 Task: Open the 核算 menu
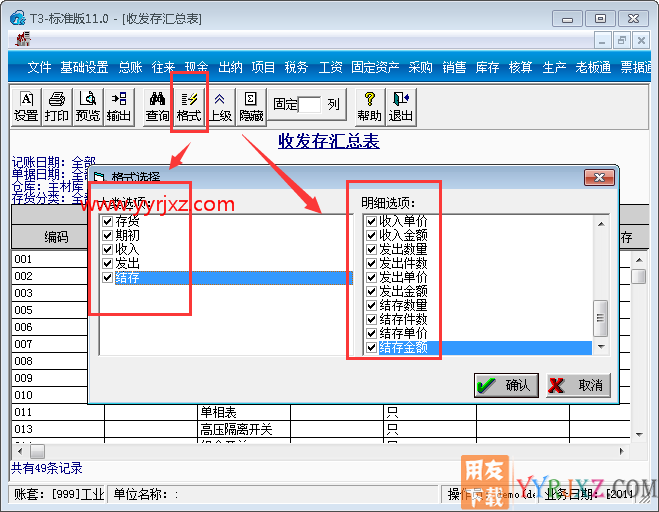point(521,67)
